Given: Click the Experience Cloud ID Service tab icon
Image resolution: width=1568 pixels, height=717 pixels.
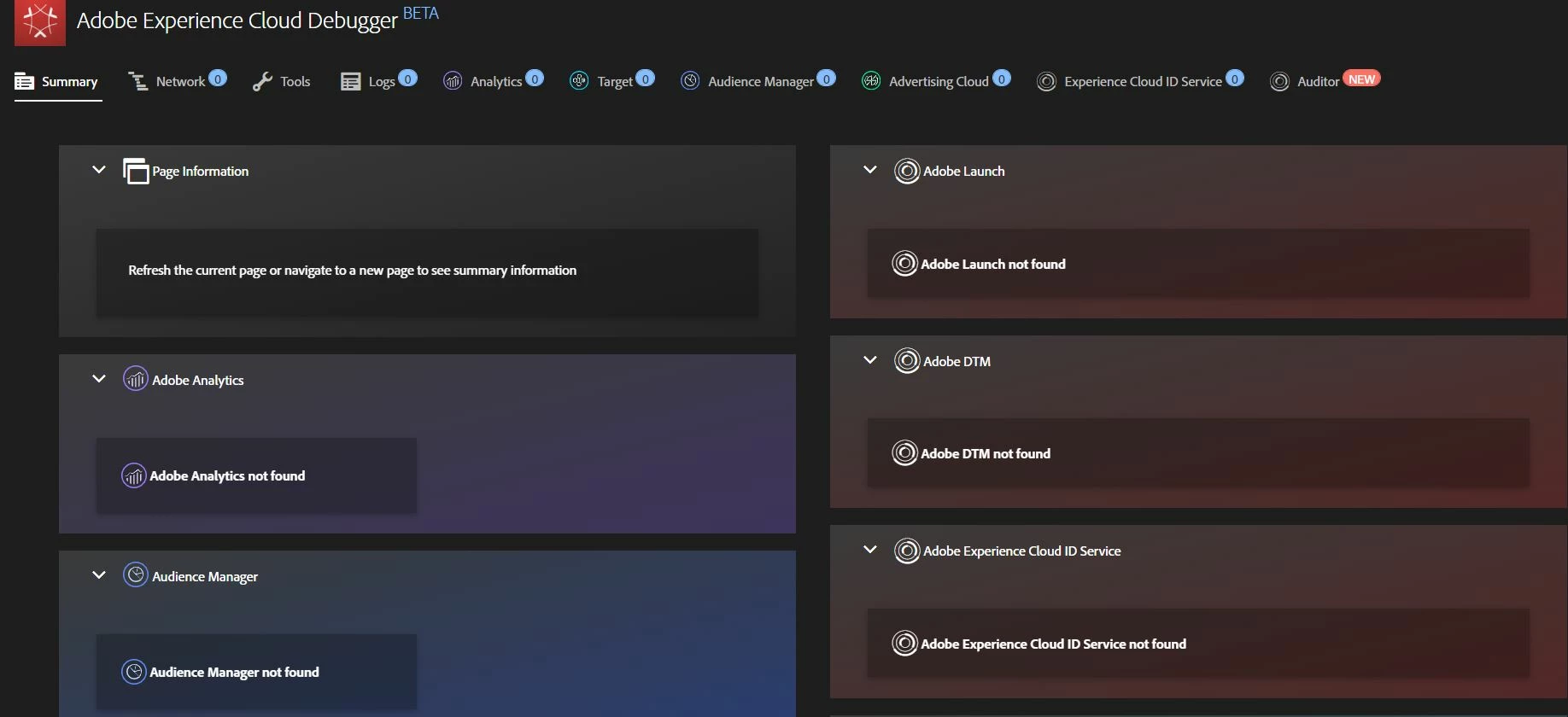Looking at the screenshot, I should coord(1046,81).
